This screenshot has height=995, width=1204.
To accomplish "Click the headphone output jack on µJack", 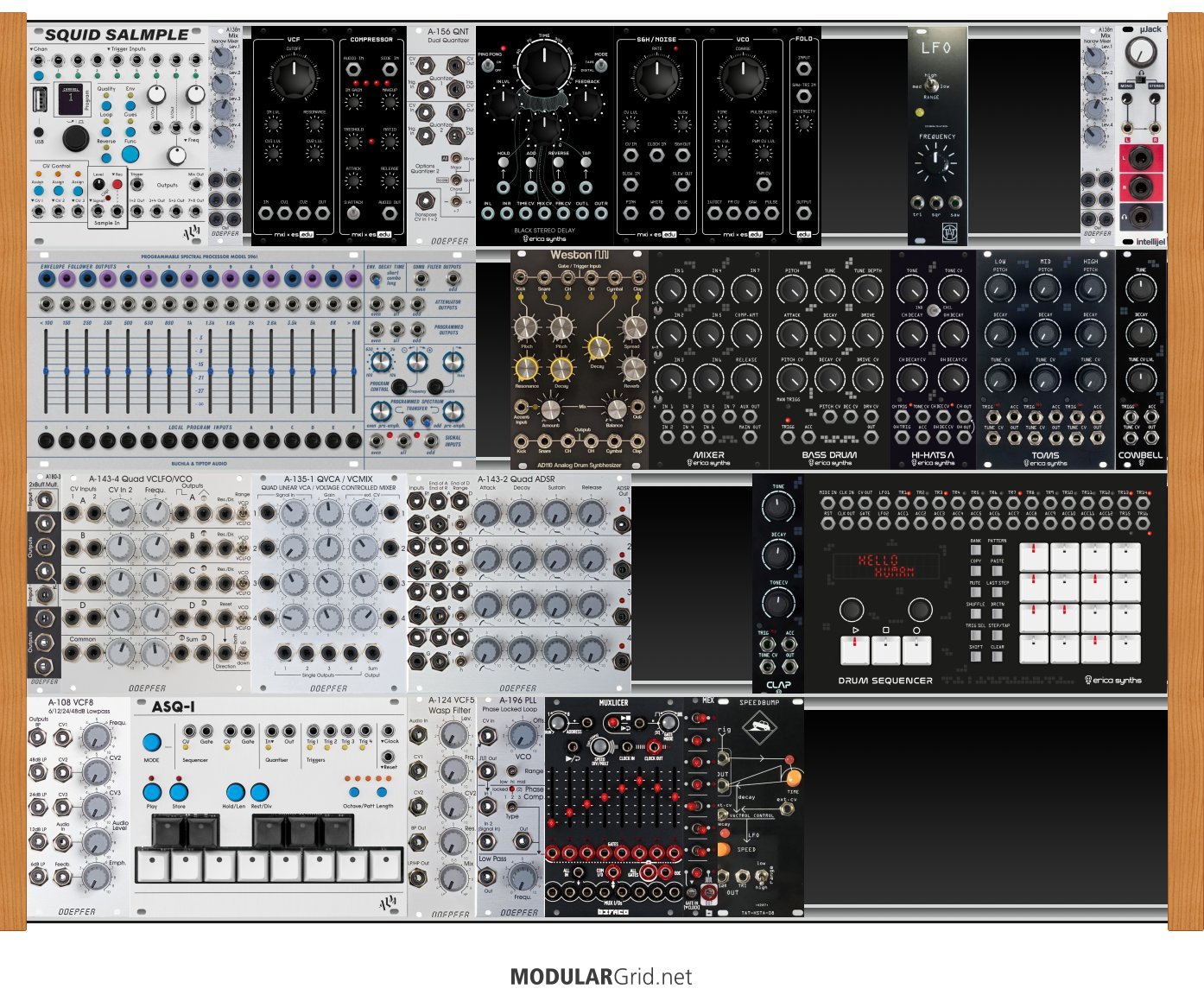I will 1139,217.
